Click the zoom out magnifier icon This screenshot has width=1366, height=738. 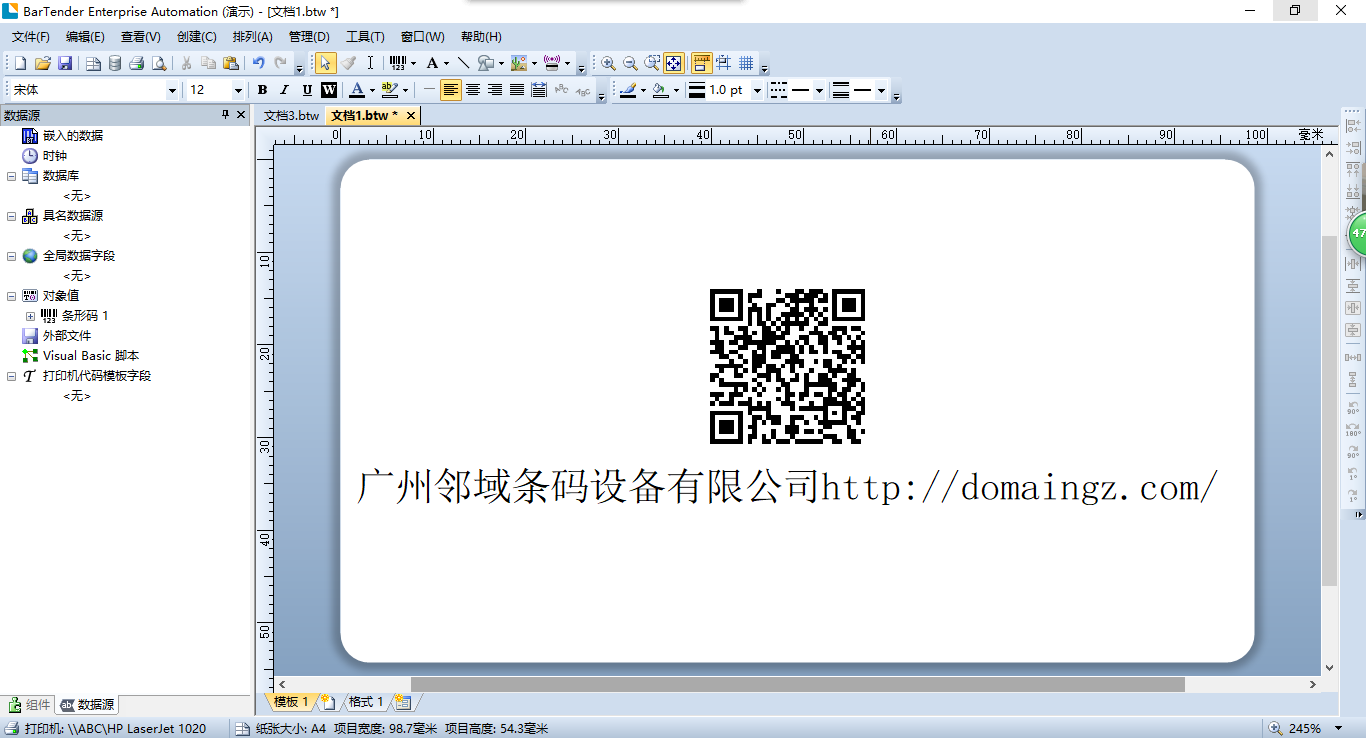pyautogui.click(x=630, y=63)
